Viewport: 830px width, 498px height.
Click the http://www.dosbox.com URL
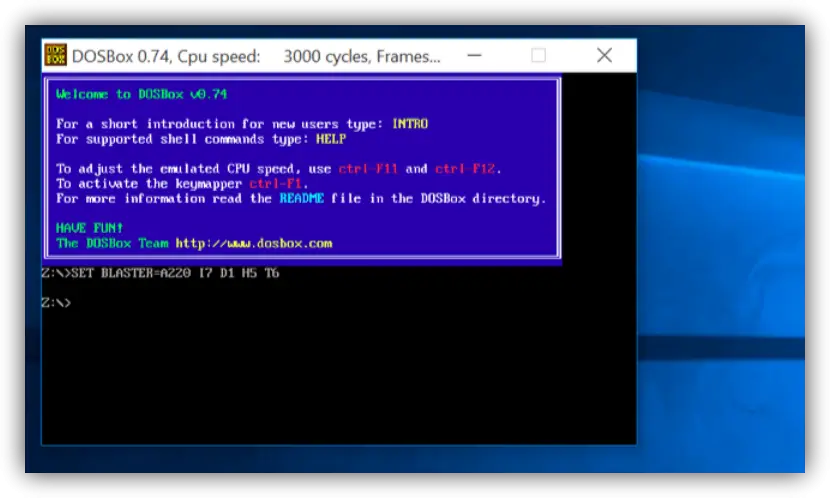[x=254, y=243]
